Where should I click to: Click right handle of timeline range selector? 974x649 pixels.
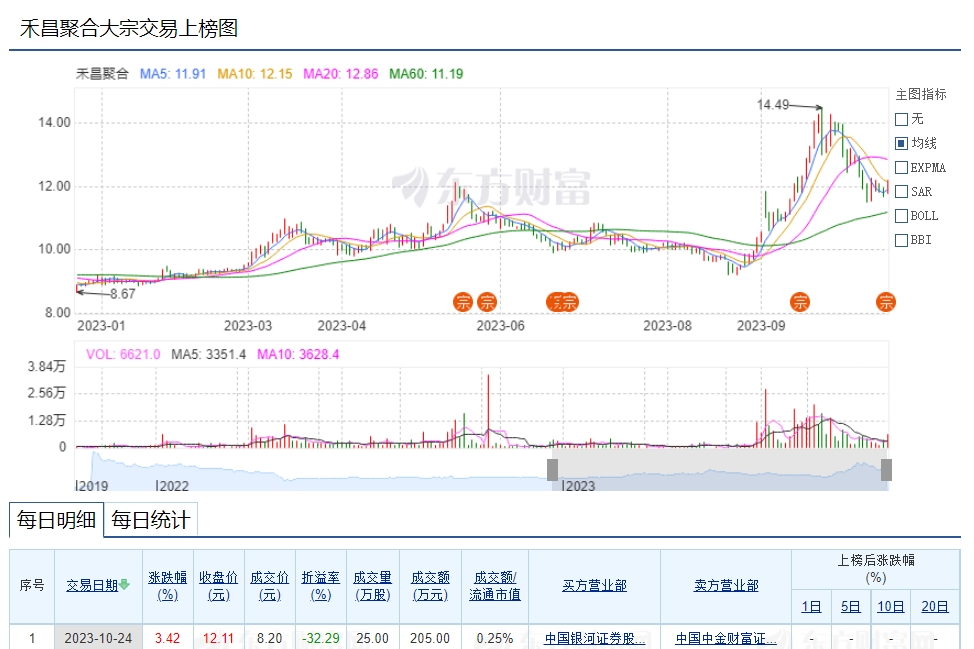click(x=886, y=470)
